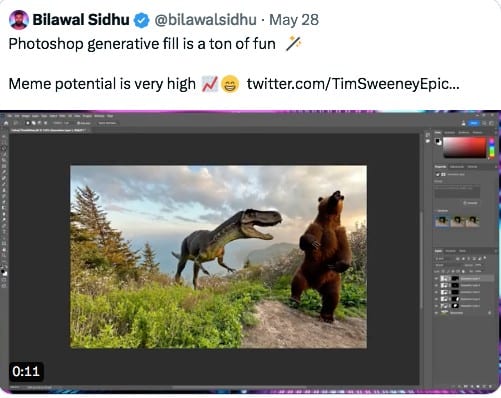Toggle visibility of the Background layer
This screenshot has height=398, width=501.
(x=436, y=313)
